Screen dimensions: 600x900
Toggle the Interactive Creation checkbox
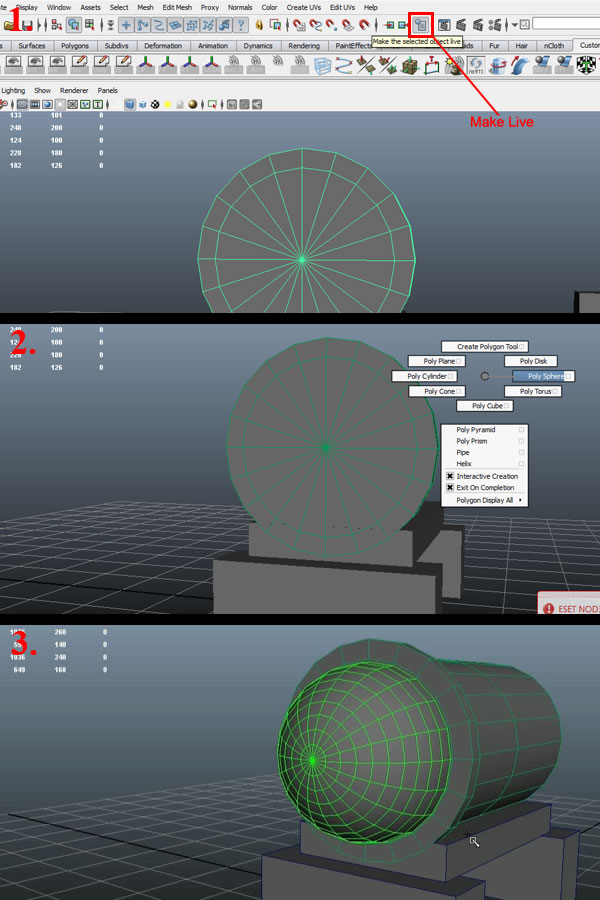[450, 476]
